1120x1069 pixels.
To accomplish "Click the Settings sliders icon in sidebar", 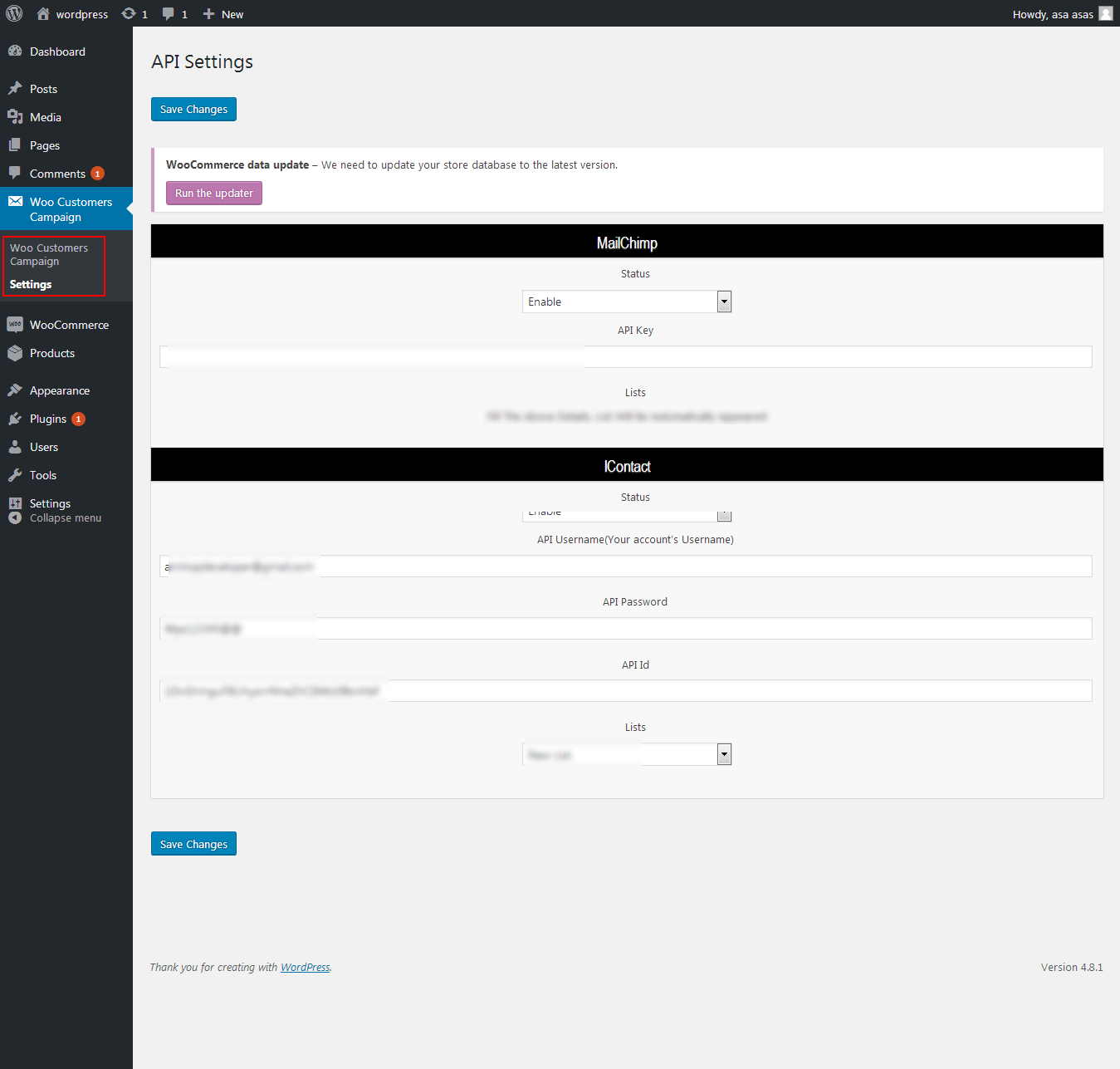I will point(15,503).
